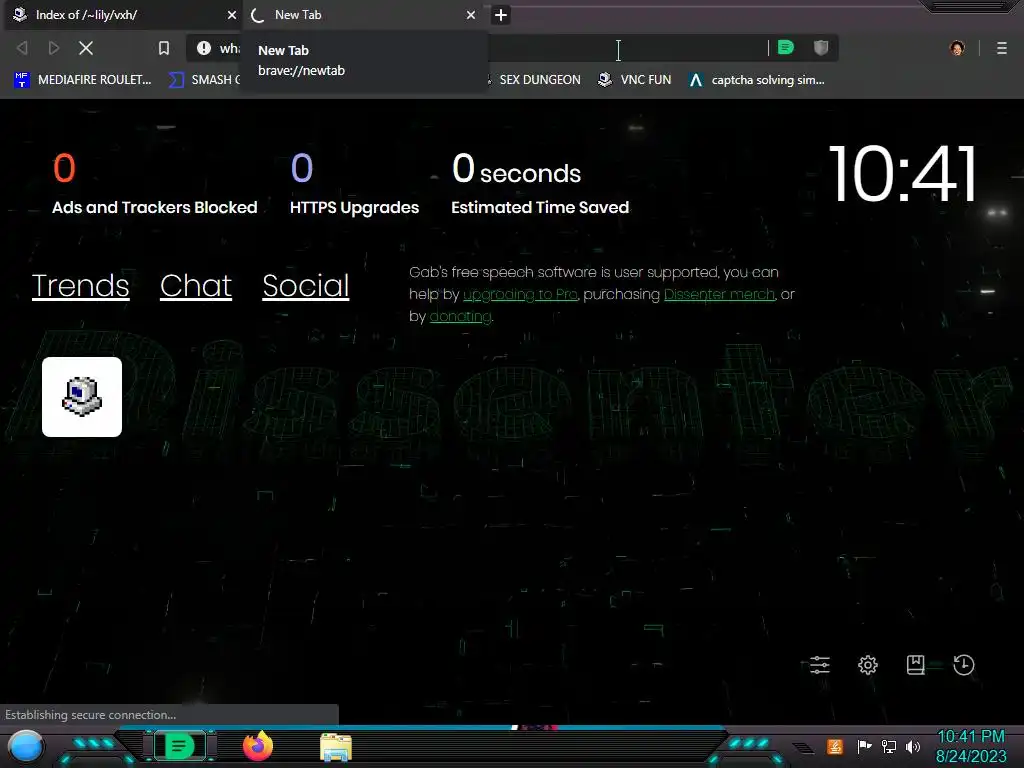Close the Index of /~lily/vxh/ tab
The image size is (1024, 768).
(231, 15)
